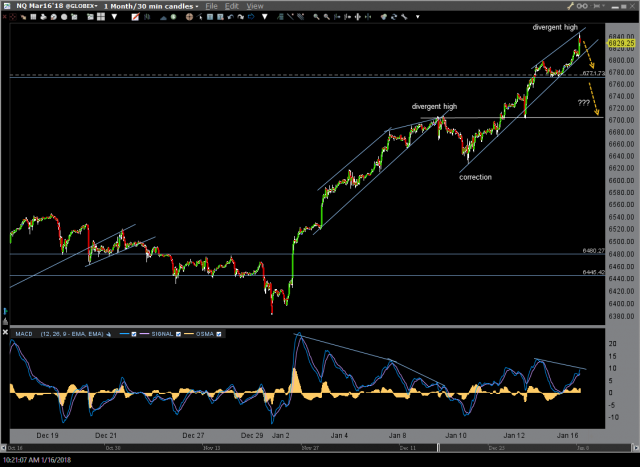Click the Dec 27 date label

click(193, 436)
